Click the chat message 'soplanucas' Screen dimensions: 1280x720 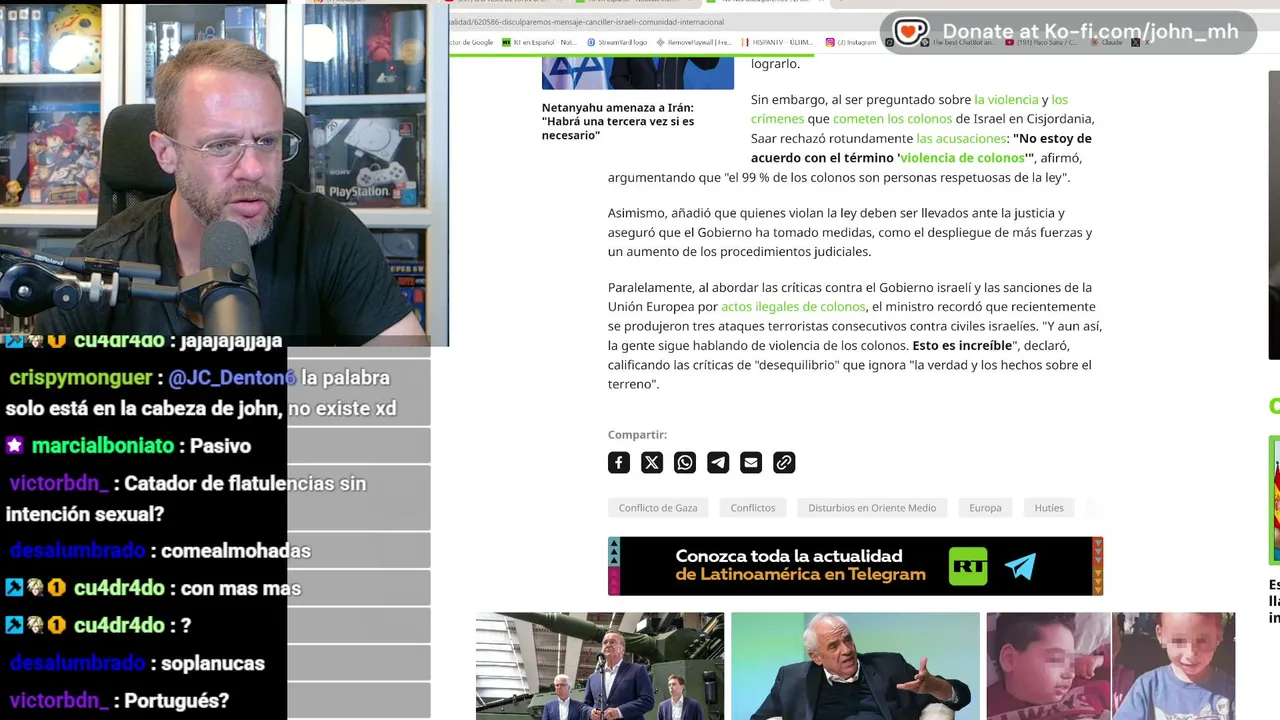pos(215,663)
